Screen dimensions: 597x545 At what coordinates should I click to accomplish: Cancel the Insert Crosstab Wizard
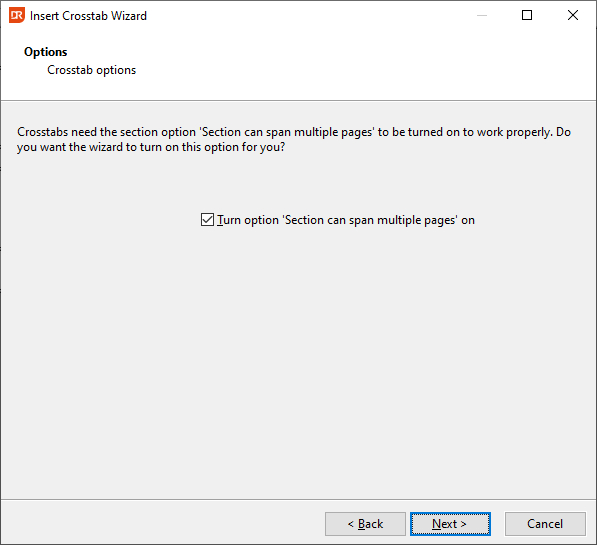pyautogui.click(x=545, y=524)
